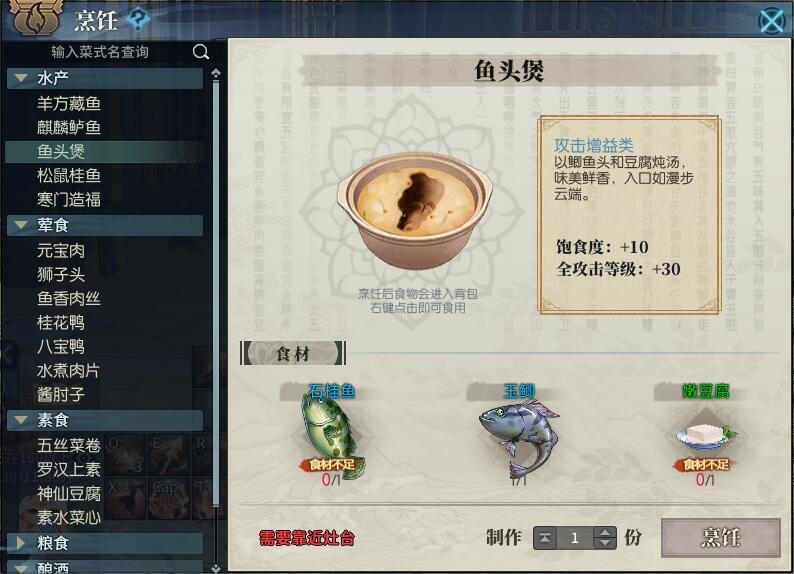Click the 烹饪 cook button
The width and height of the screenshot is (794, 574).
point(721,538)
